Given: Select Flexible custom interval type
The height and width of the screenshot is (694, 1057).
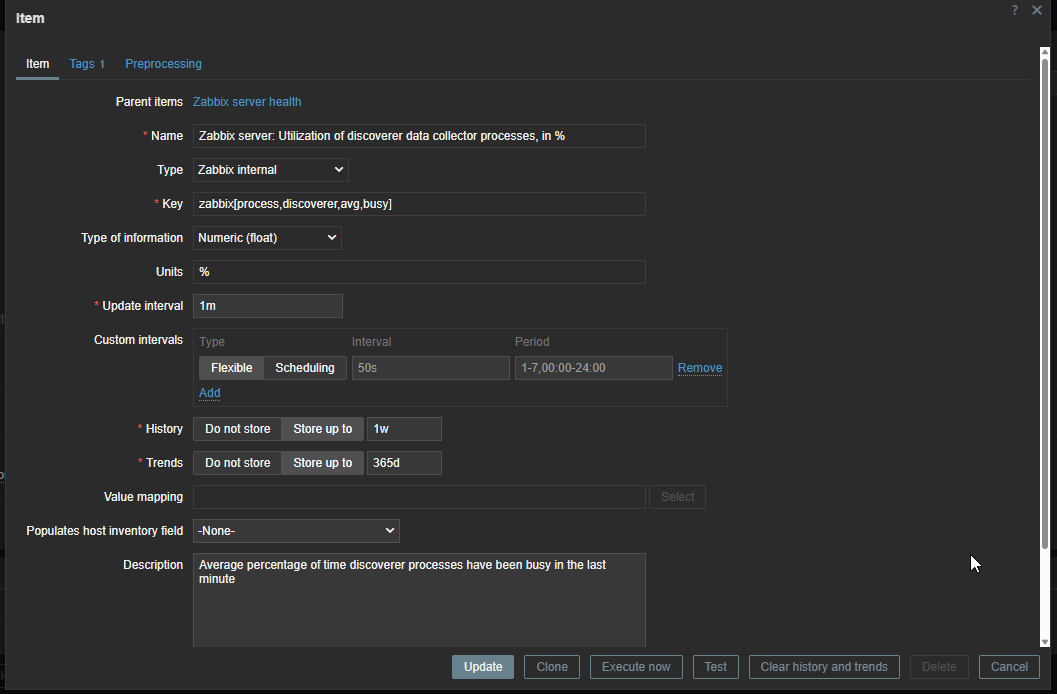Looking at the screenshot, I should pyautogui.click(x=231, y=368).
